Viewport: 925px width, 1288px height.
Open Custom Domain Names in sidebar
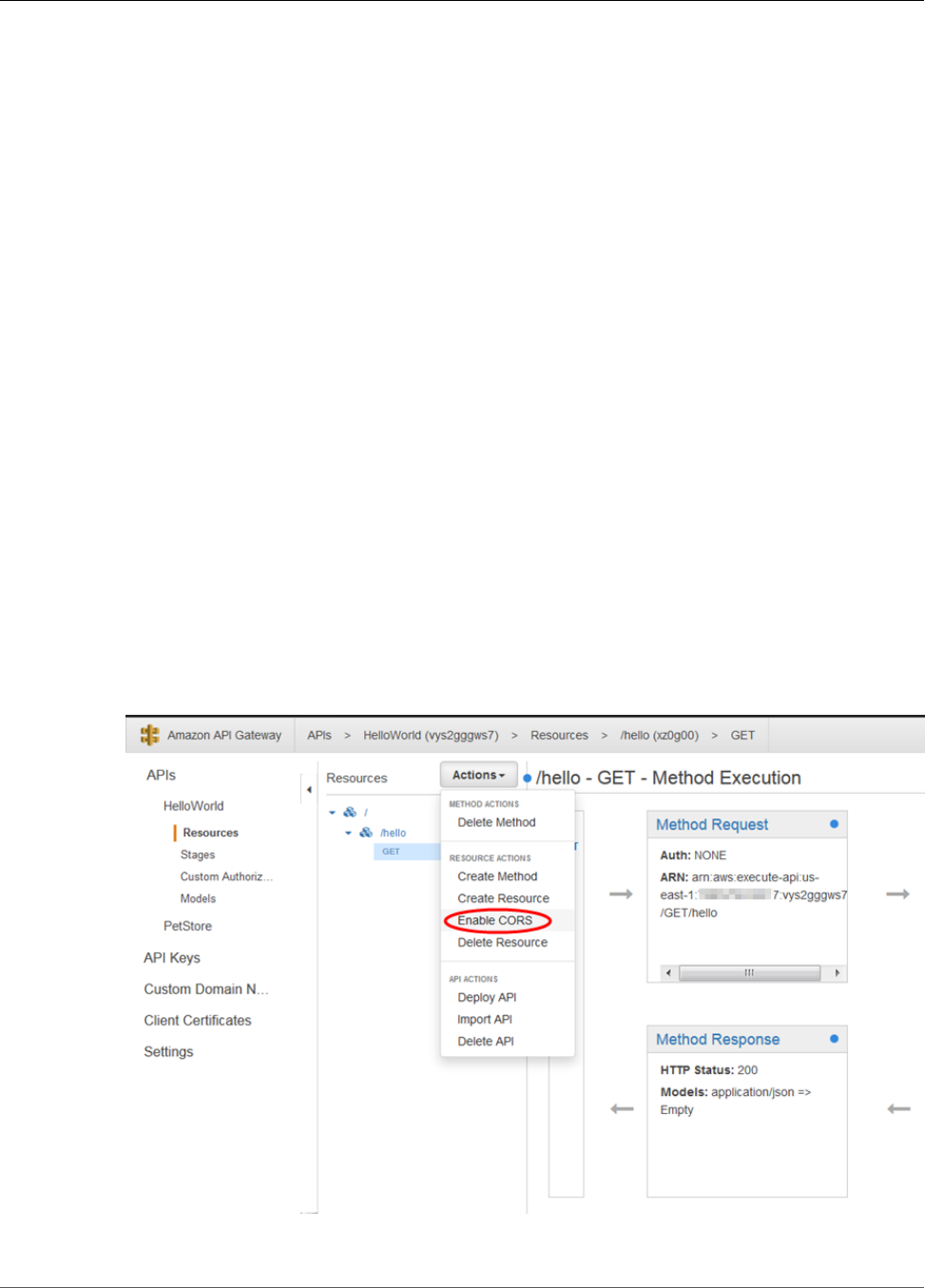(x=206, y=990)
